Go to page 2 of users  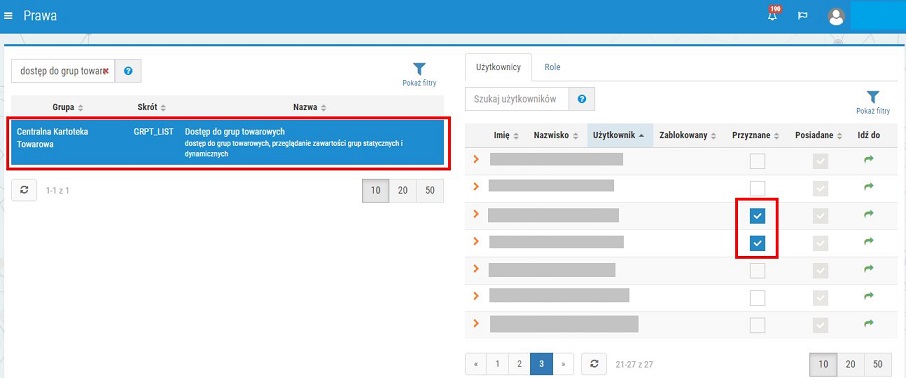[x=519, y=364]
